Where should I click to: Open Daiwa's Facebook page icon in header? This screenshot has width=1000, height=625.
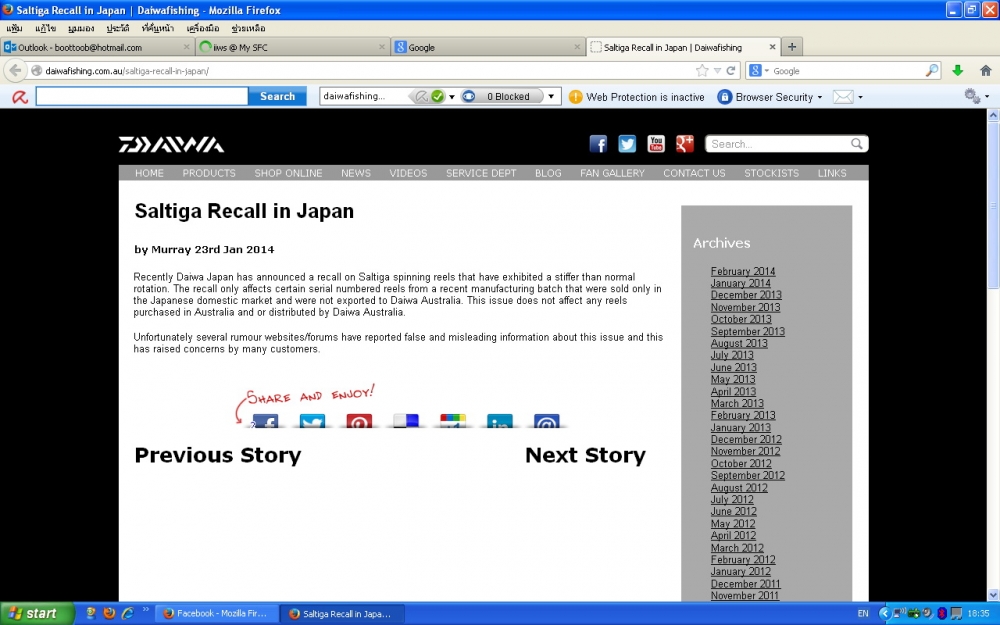tap(598, 144)
